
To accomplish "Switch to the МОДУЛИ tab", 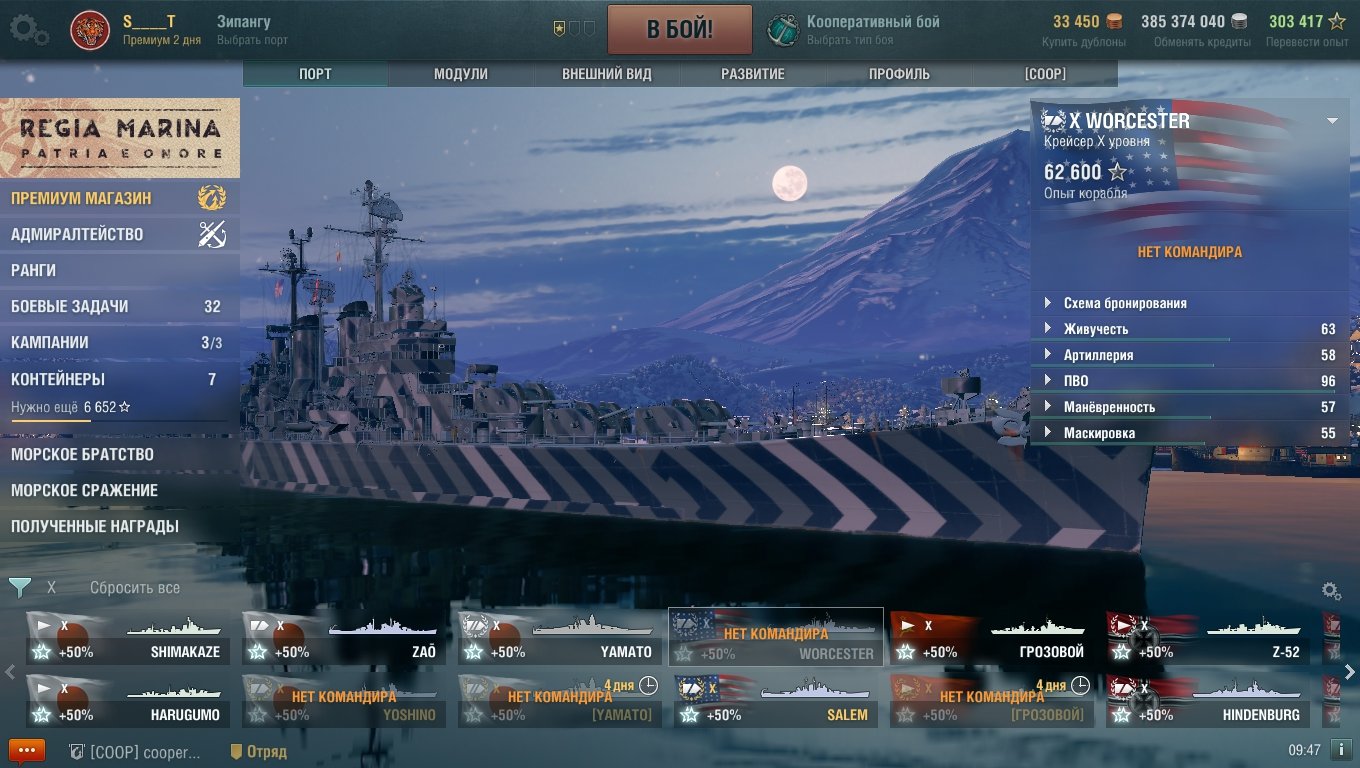I will 461,74.
